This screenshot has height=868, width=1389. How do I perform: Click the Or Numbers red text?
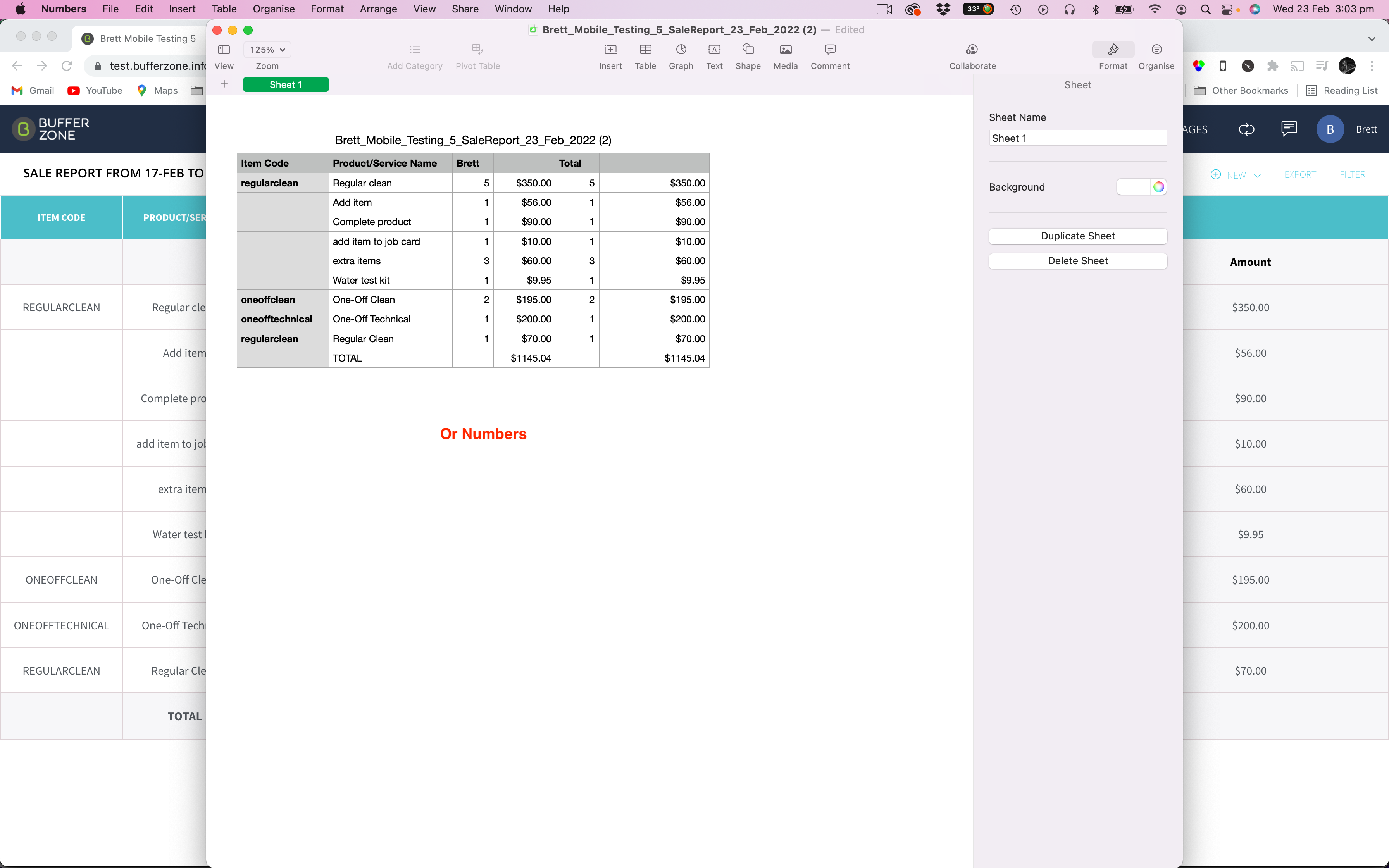tap(483, 434)
